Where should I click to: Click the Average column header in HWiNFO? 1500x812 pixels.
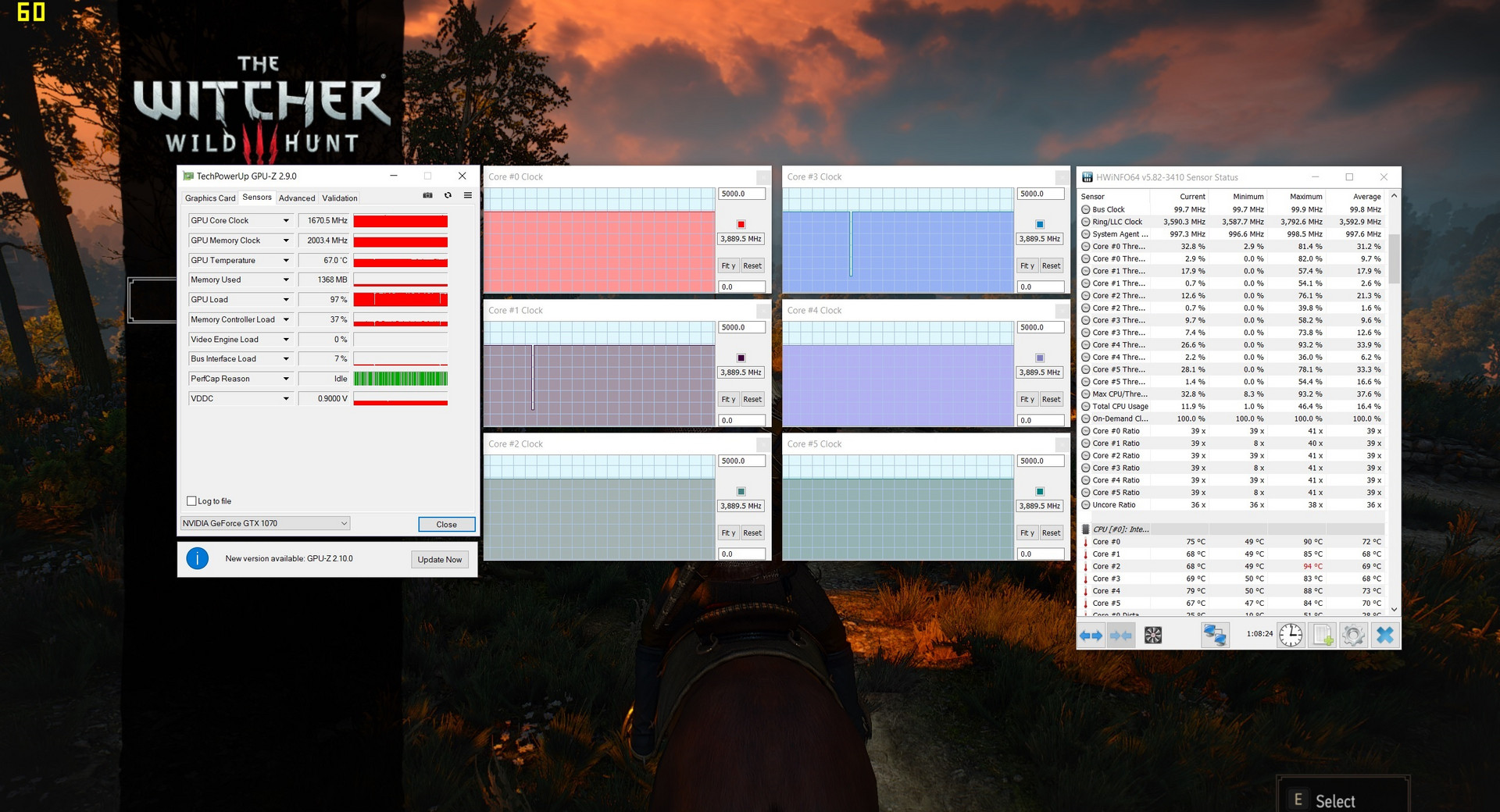(x=1366, y=197)
